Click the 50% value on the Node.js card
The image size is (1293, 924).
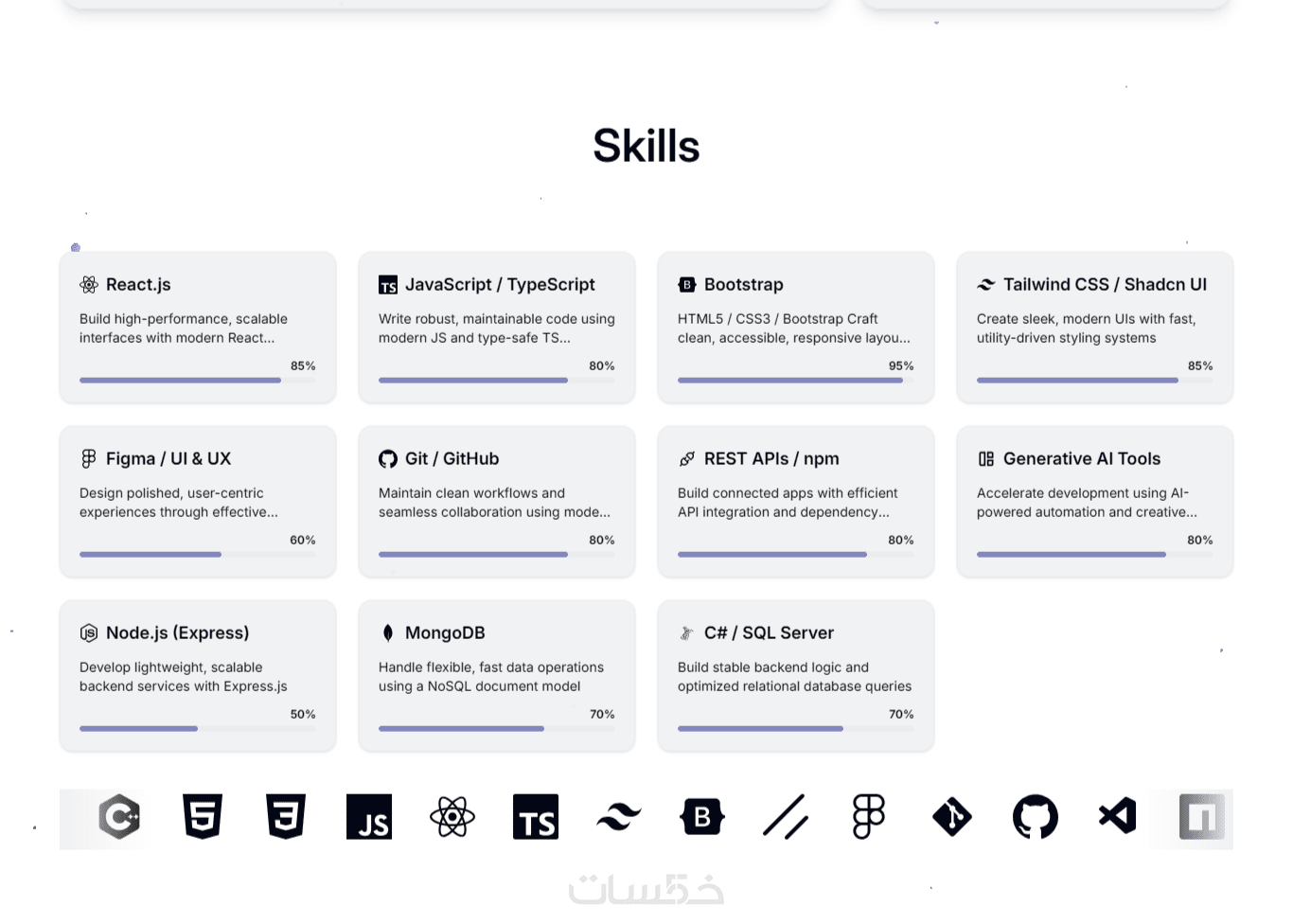[x=303, y=714]
